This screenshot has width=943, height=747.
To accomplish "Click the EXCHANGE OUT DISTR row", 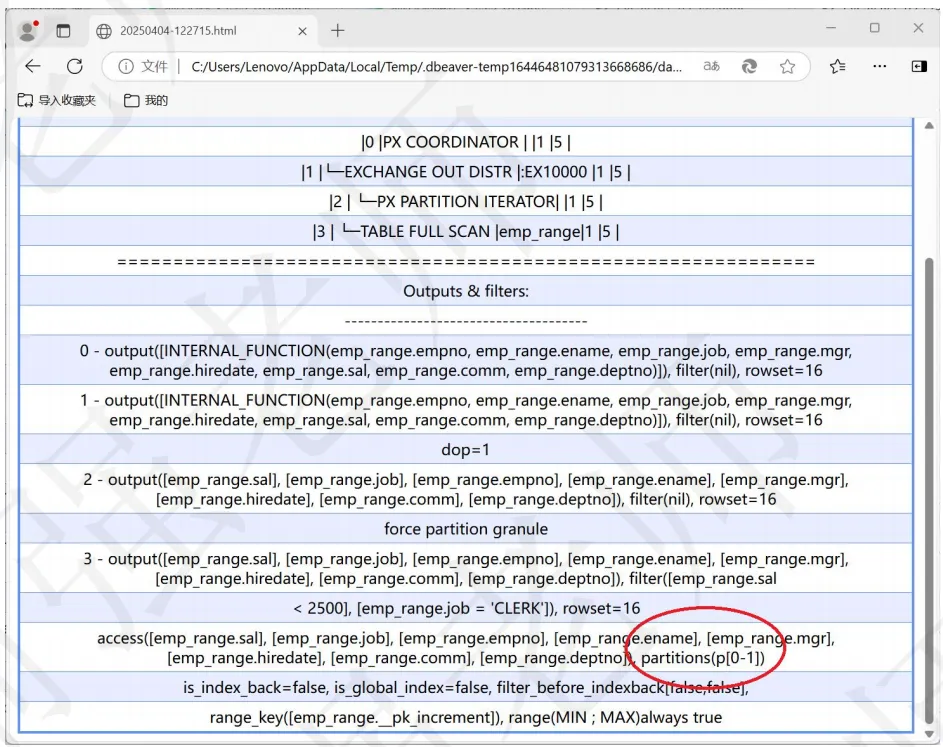I will tap(465, 171).
